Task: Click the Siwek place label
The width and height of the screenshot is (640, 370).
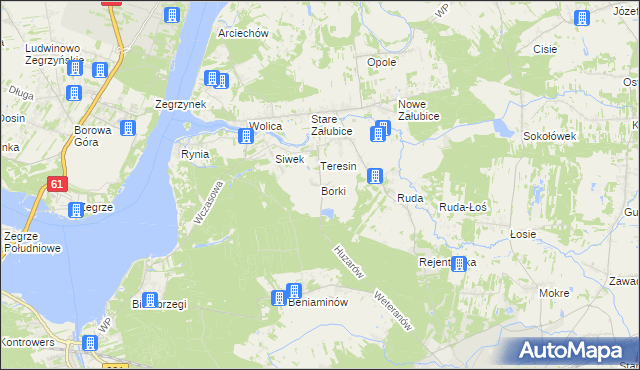Action: pyautogui.click(x=290, y=160)
